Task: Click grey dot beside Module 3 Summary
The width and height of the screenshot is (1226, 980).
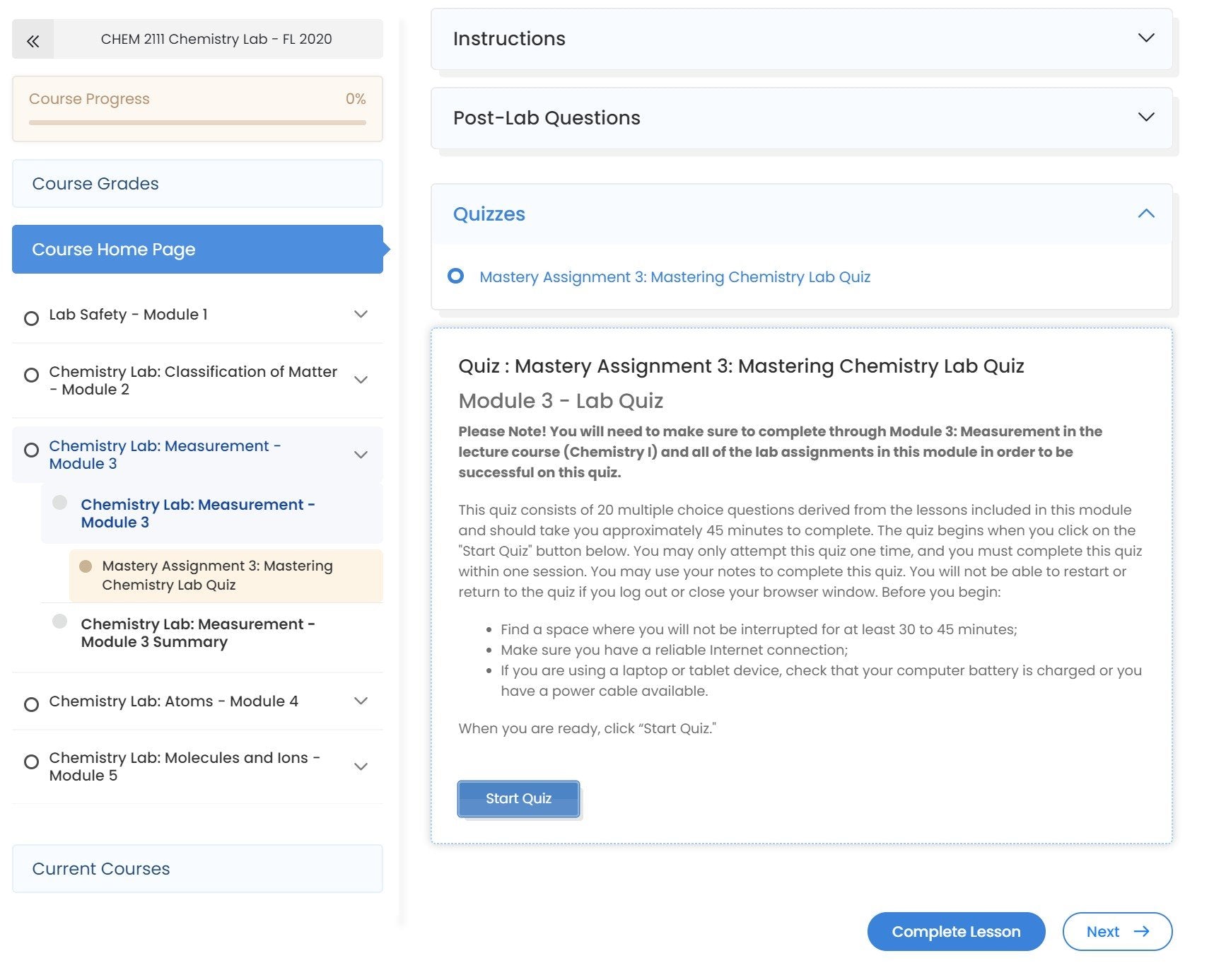Action: click(60, 621)
